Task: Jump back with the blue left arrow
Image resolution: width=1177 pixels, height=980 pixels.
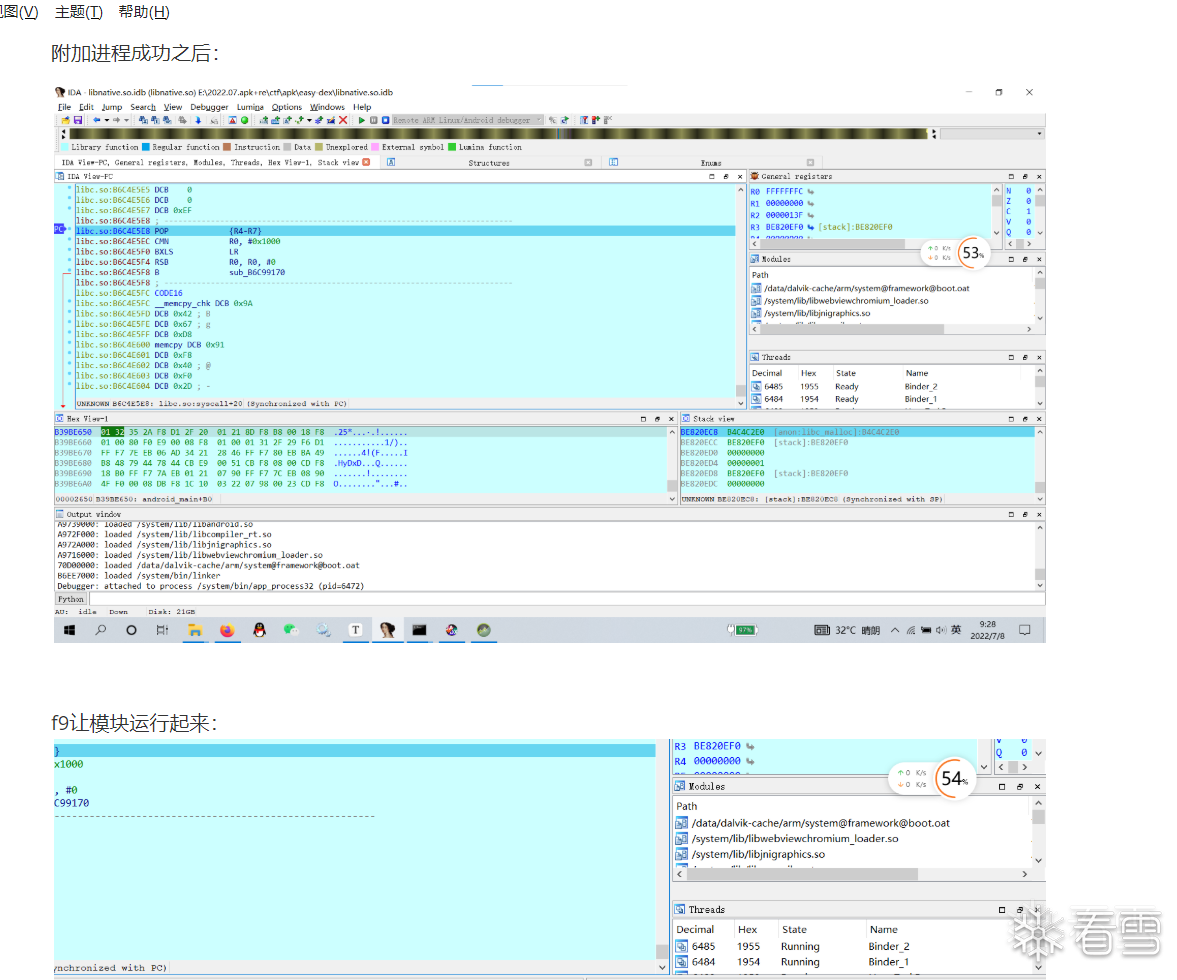Action: (x=97, y=120)
